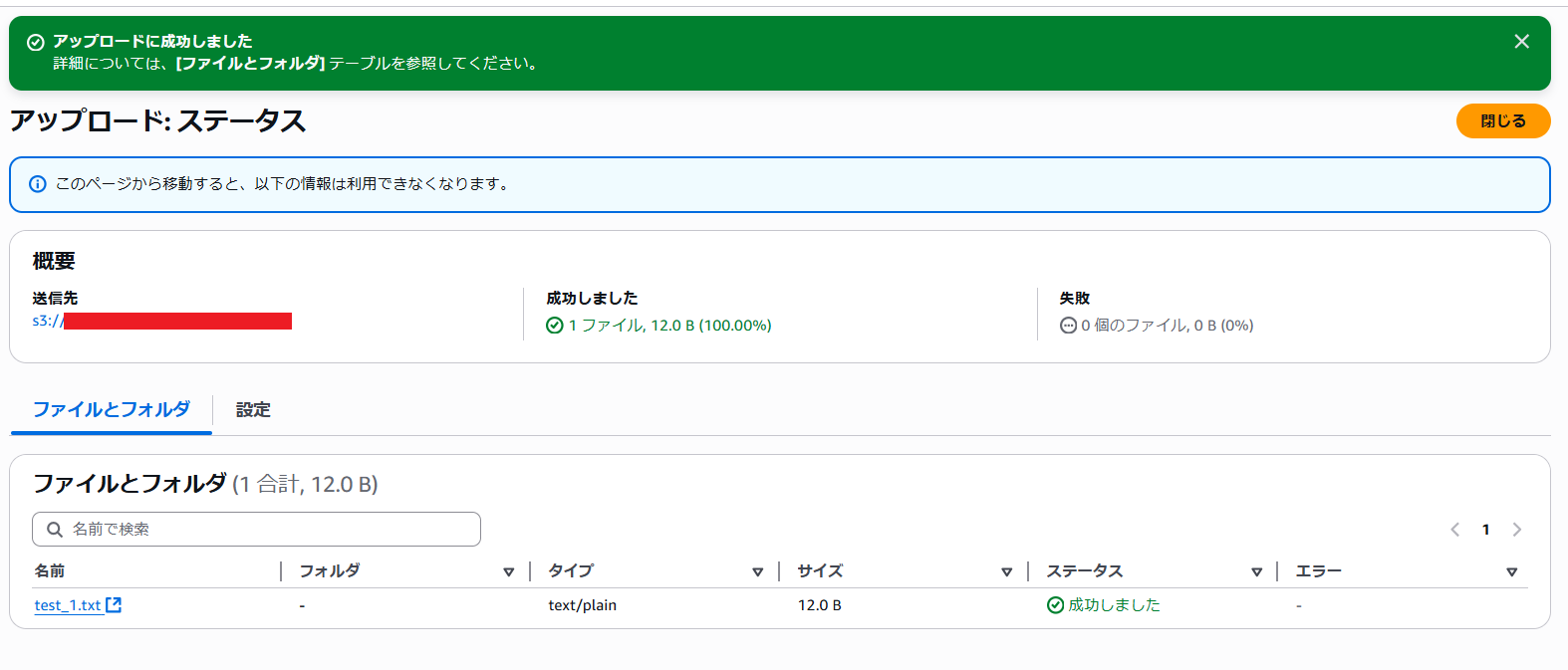The width and height of the screenshot is (1568, 670).
Task: Sort by サイズ column arrow
Action: (x=1006, y=571)
